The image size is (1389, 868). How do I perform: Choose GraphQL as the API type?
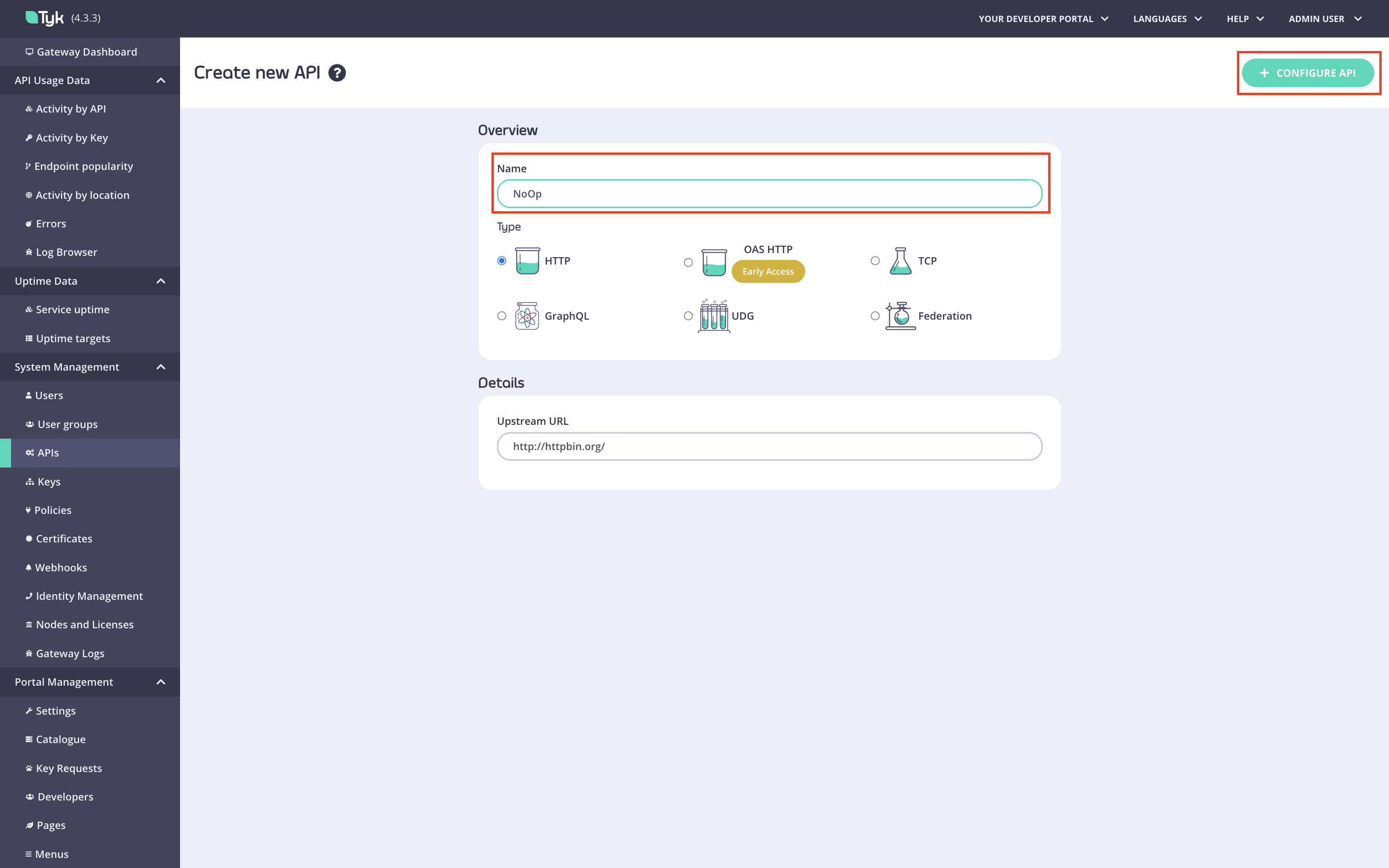(x=502, y=316)
